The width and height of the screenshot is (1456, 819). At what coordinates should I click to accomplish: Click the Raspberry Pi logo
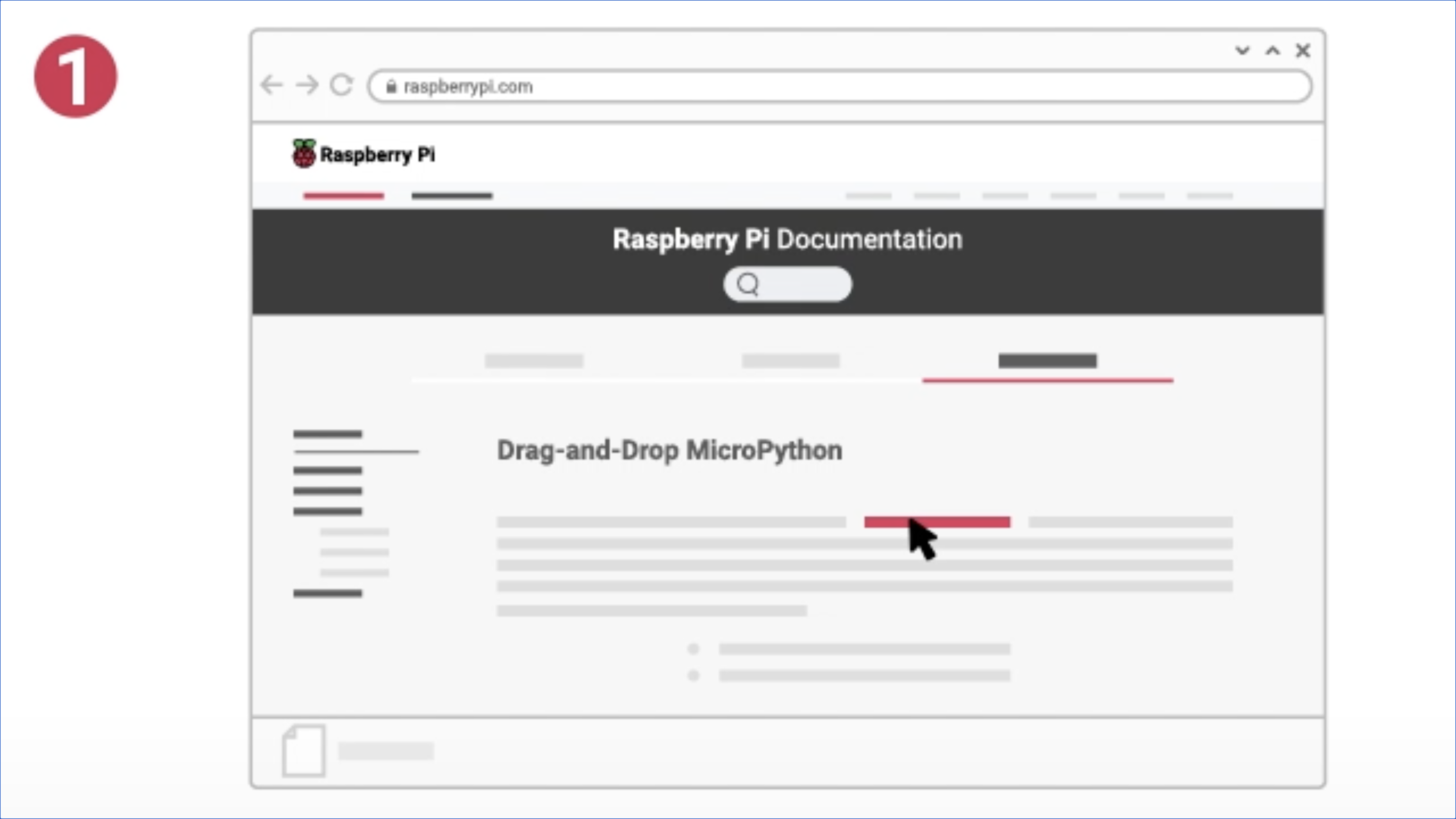coord(304,154)
